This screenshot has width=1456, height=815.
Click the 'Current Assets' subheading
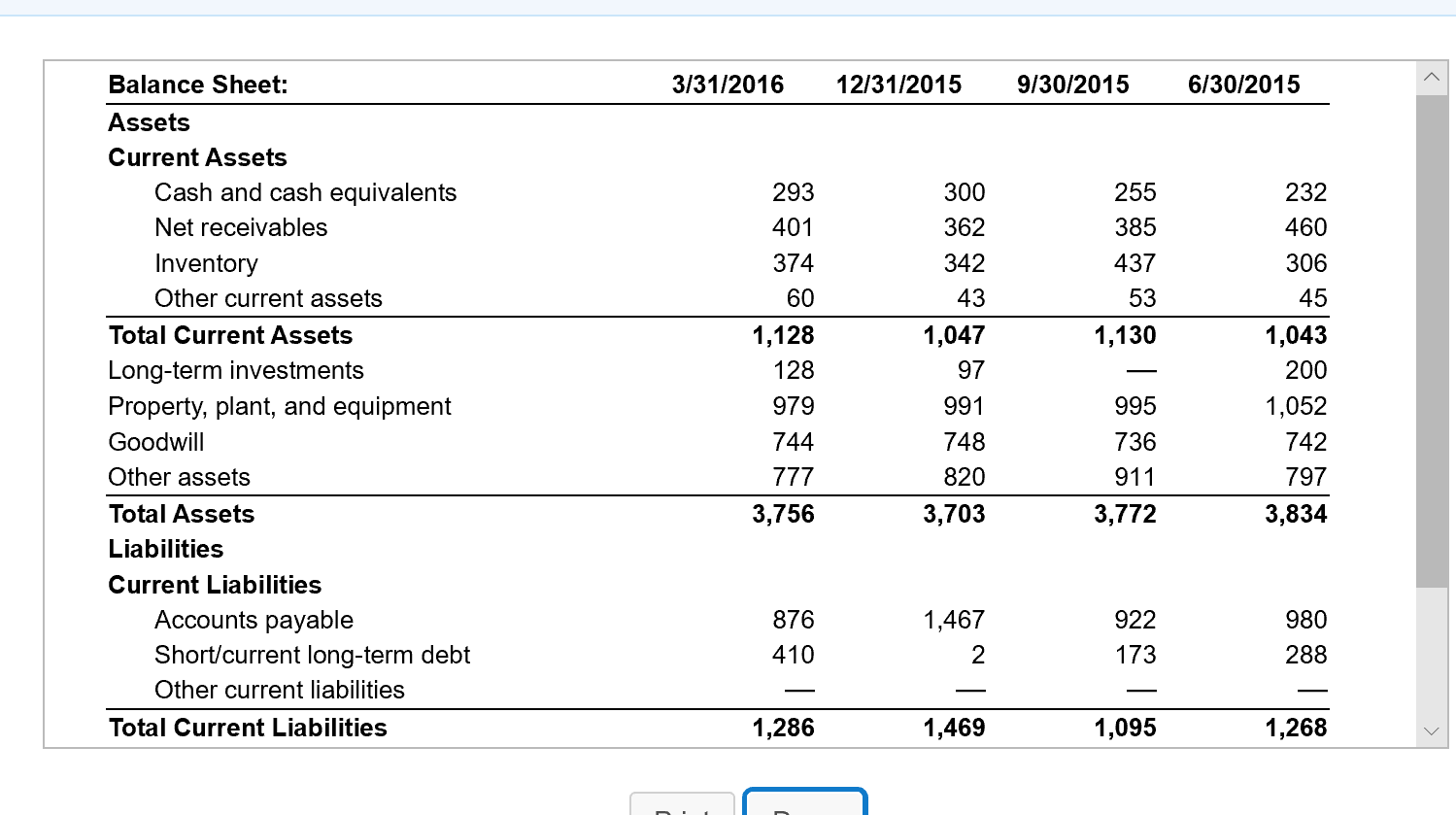coord(197,157)
